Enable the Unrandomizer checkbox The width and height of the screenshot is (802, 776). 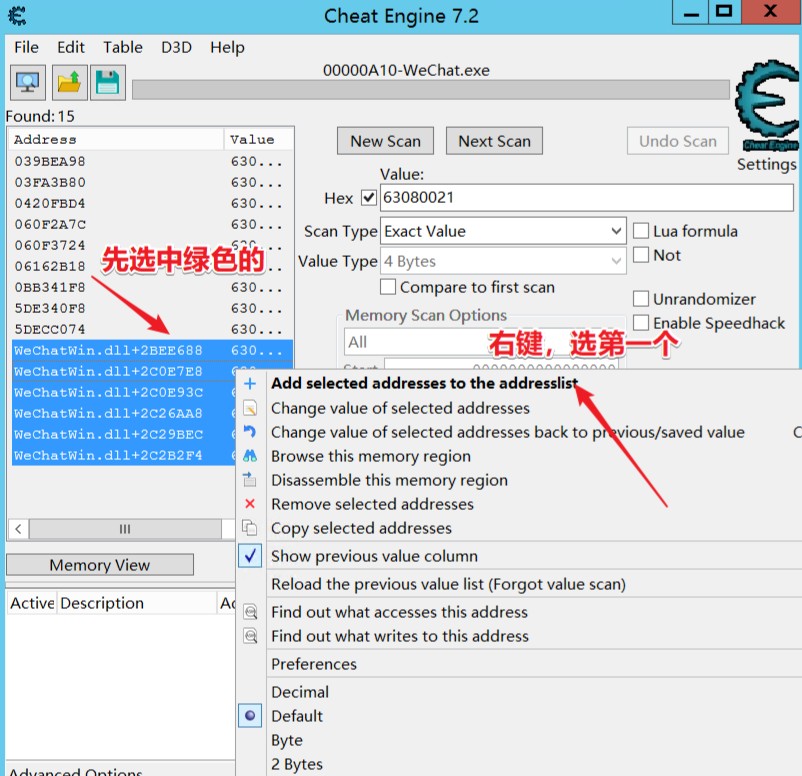click(x=641, y=299)
